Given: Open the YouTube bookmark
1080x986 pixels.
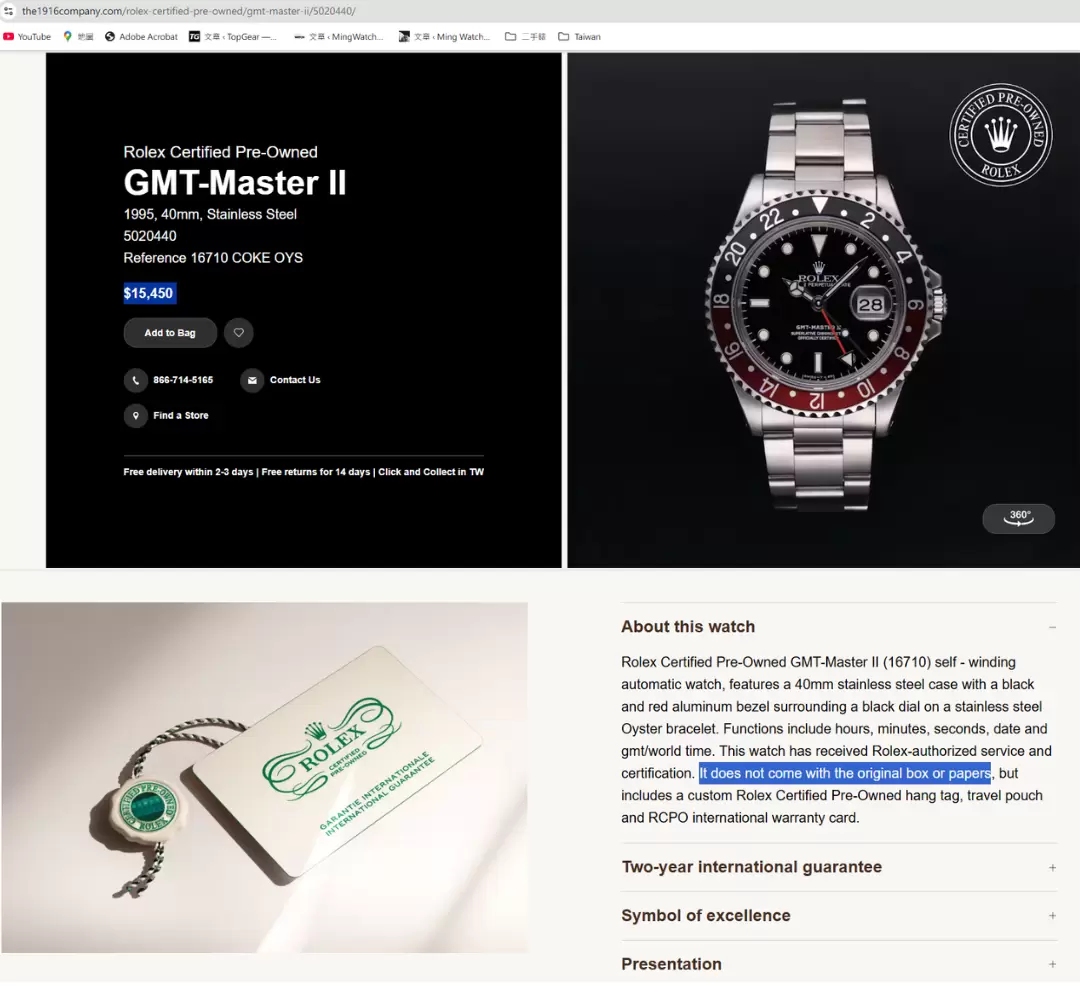Looking at the screenshot, I should [28, 36].
